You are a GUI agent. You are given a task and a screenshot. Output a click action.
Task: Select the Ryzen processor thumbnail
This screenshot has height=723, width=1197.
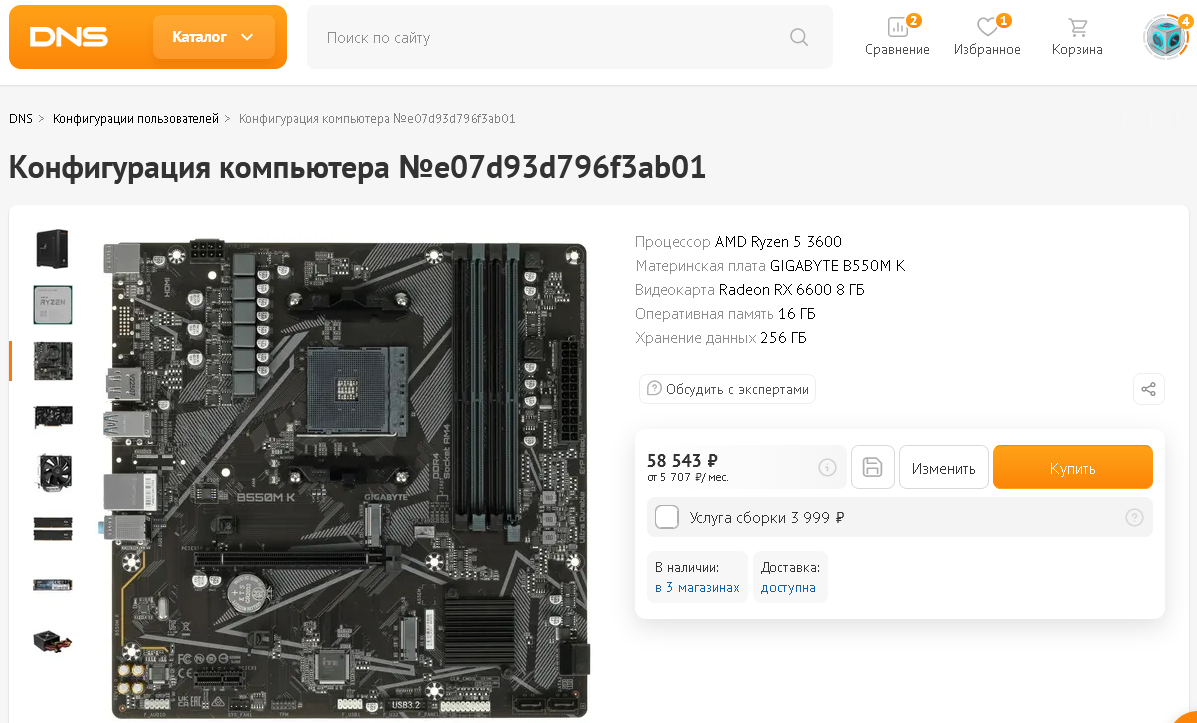point(53,304)
